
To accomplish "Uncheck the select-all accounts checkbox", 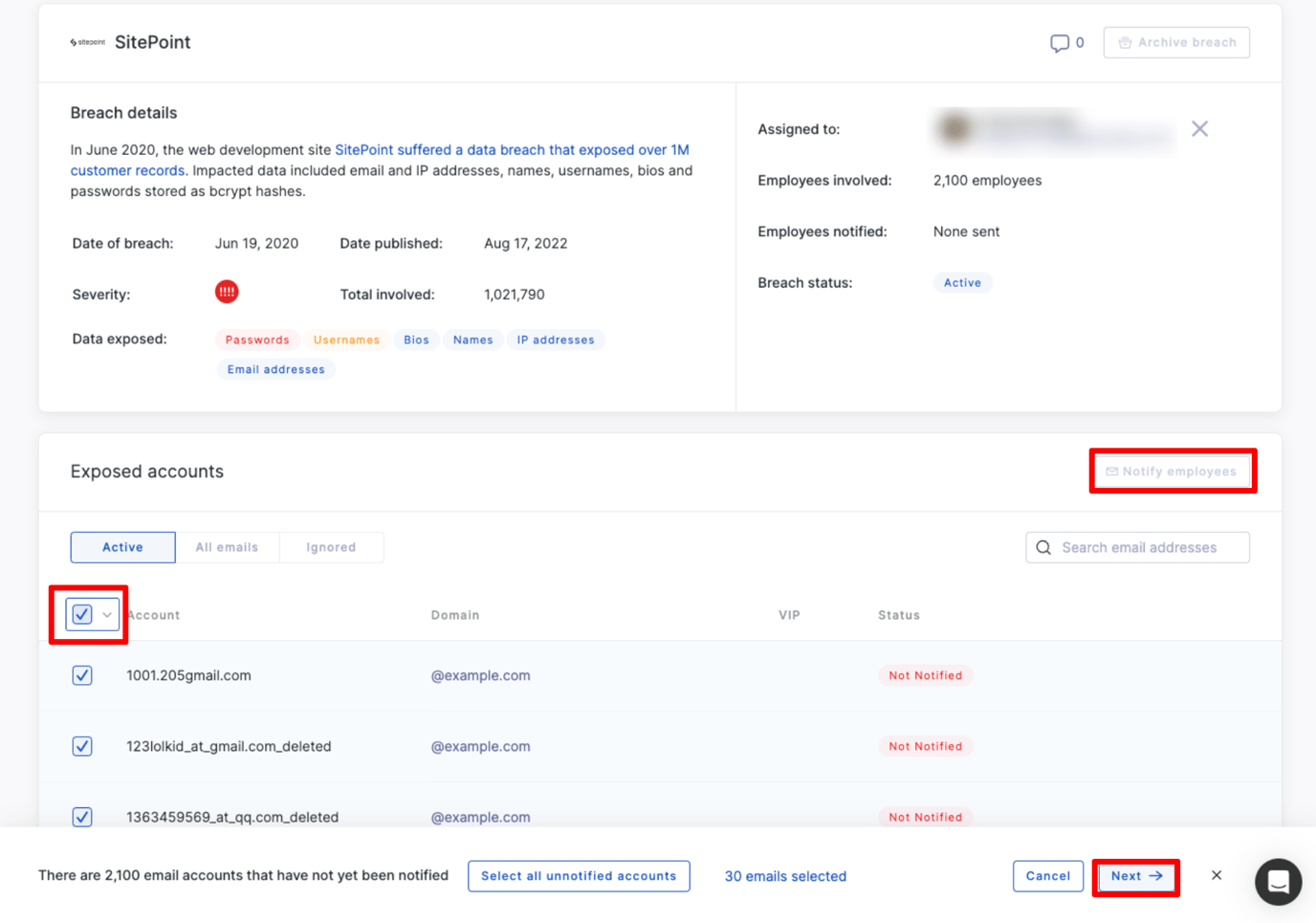I will 81,614.
